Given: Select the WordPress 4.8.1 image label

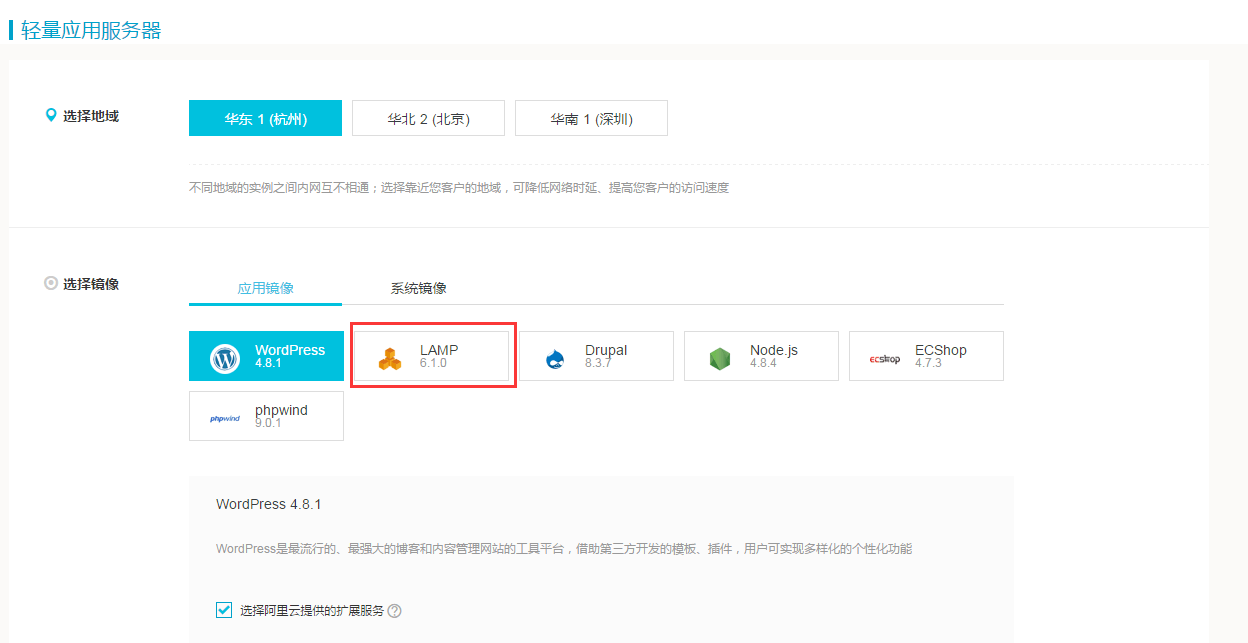Looking at the screenshot, I should pyautogui.click(x=290, y=356).
